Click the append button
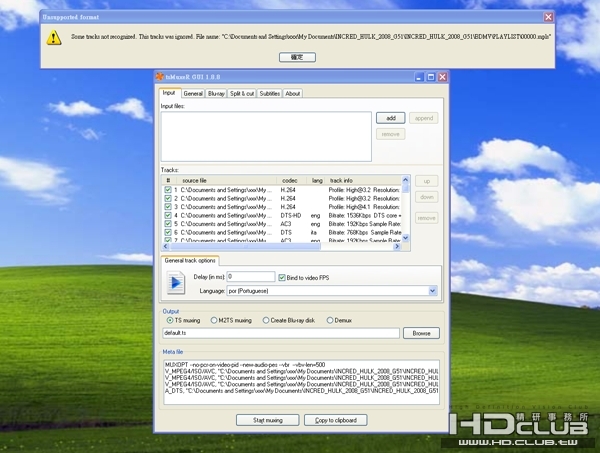 424,118
